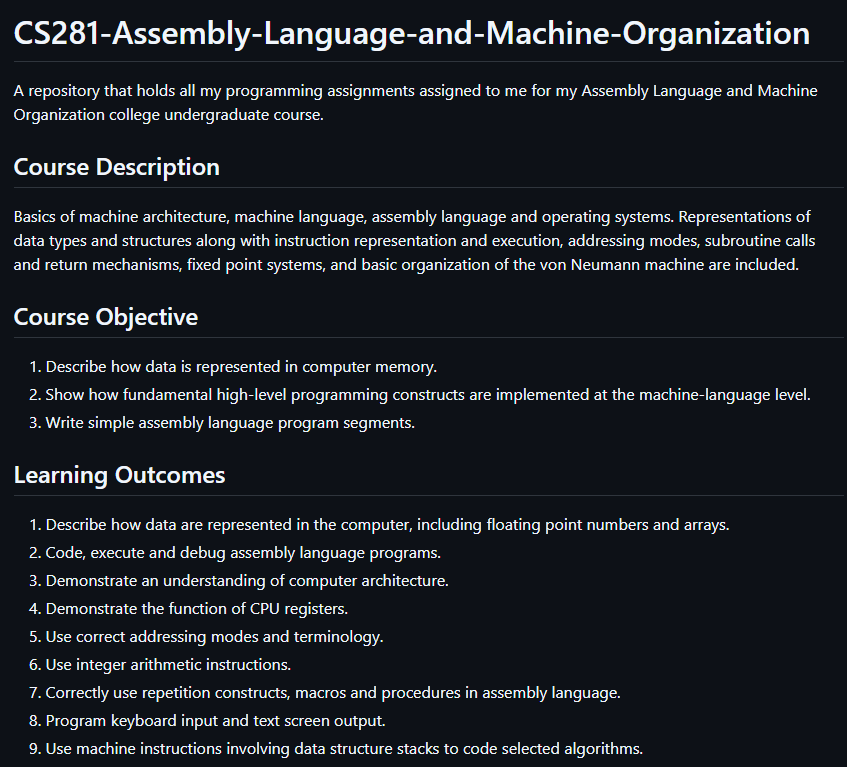Image resolution: width=847 pixels, height=767 pixels.
Task: Select the Course Objective heading
Action: [106, 317]
